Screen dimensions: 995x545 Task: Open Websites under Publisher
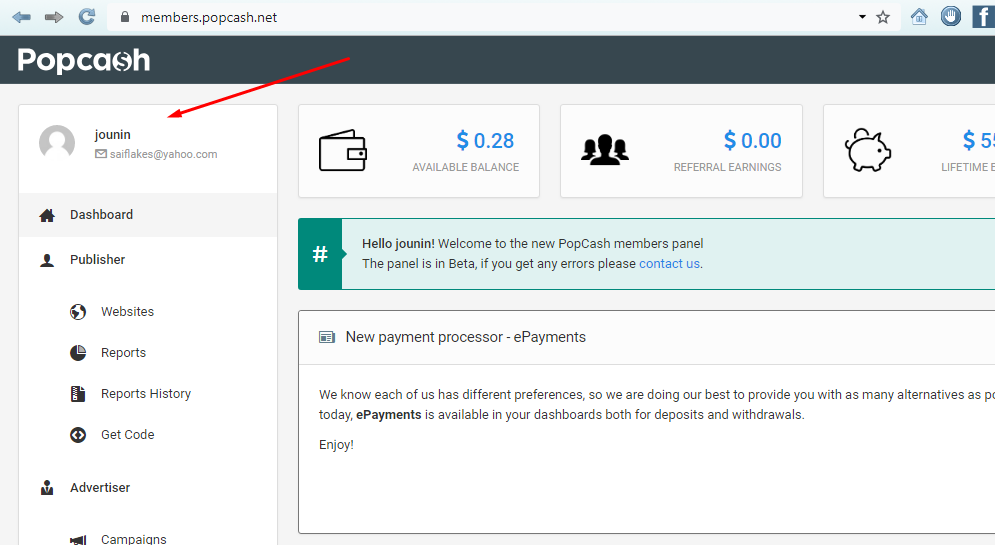coord(127,312)
